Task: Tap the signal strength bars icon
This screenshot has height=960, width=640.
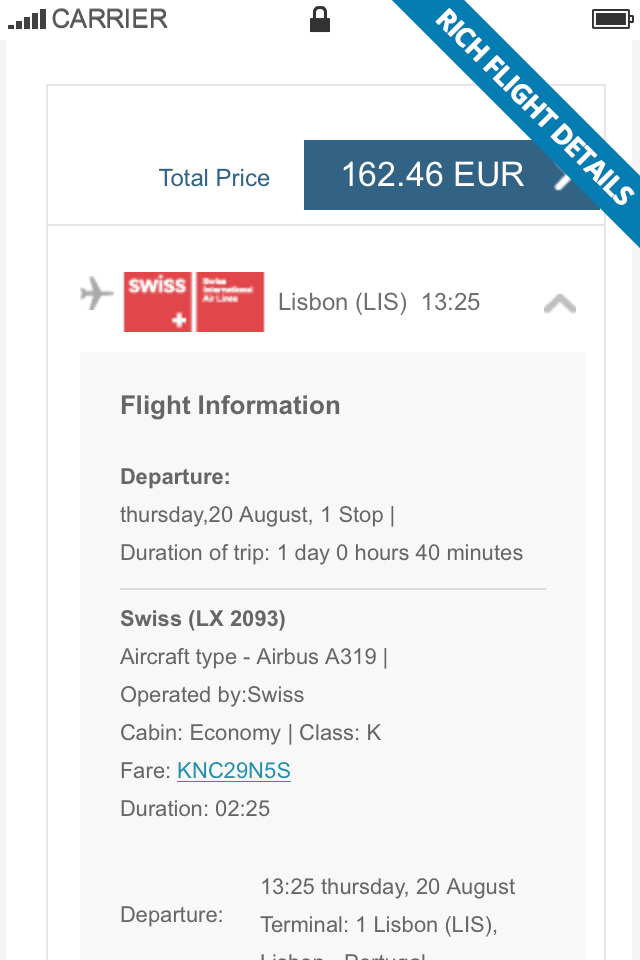Action: pyautogui.click(x=27, y=19)
